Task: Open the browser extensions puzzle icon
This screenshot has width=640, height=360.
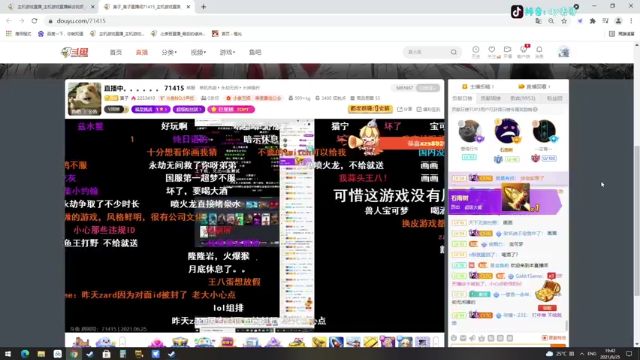Action: pos(593,21)
